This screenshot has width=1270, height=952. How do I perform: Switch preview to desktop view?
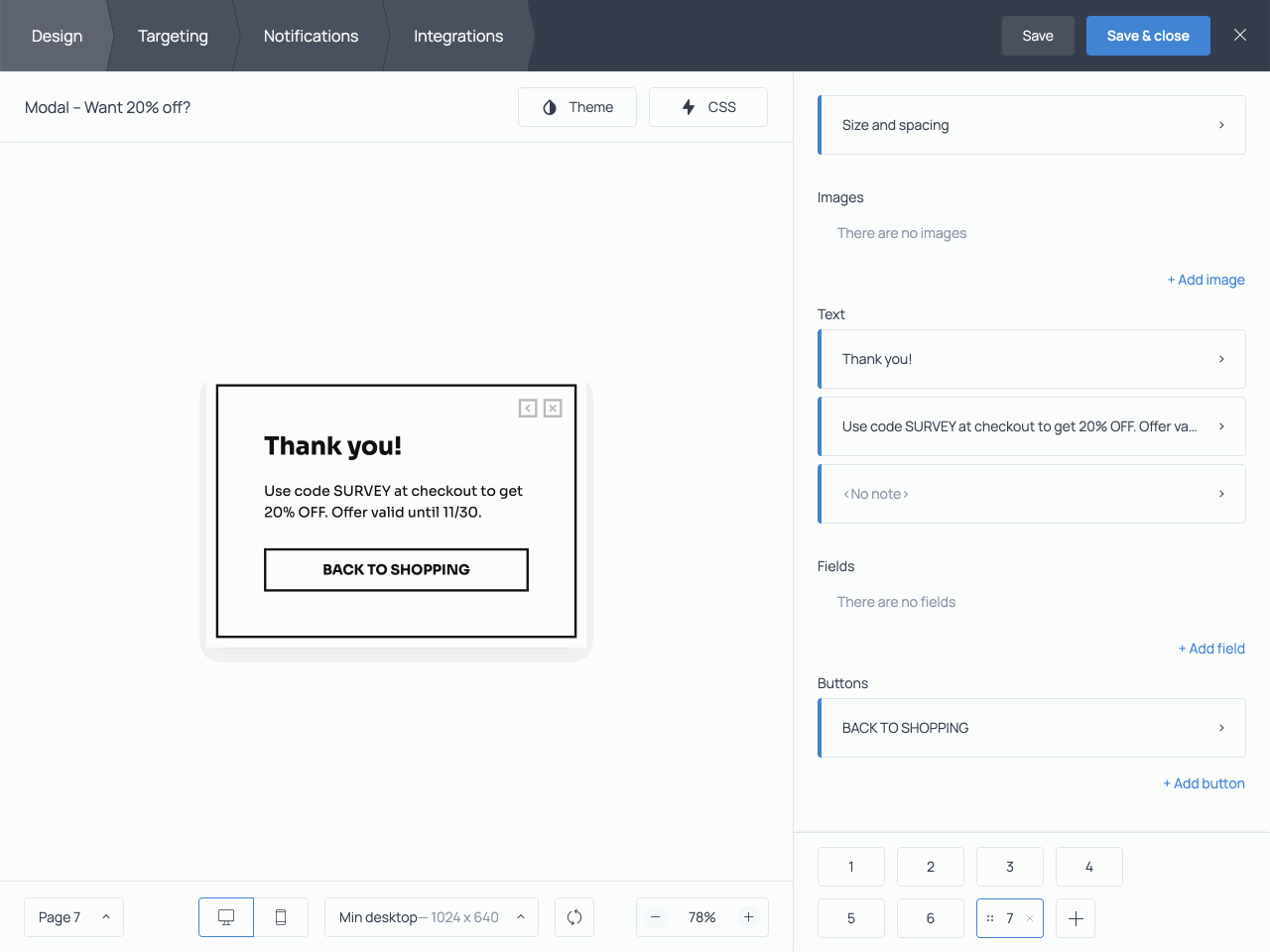click(x=225, y=917)
